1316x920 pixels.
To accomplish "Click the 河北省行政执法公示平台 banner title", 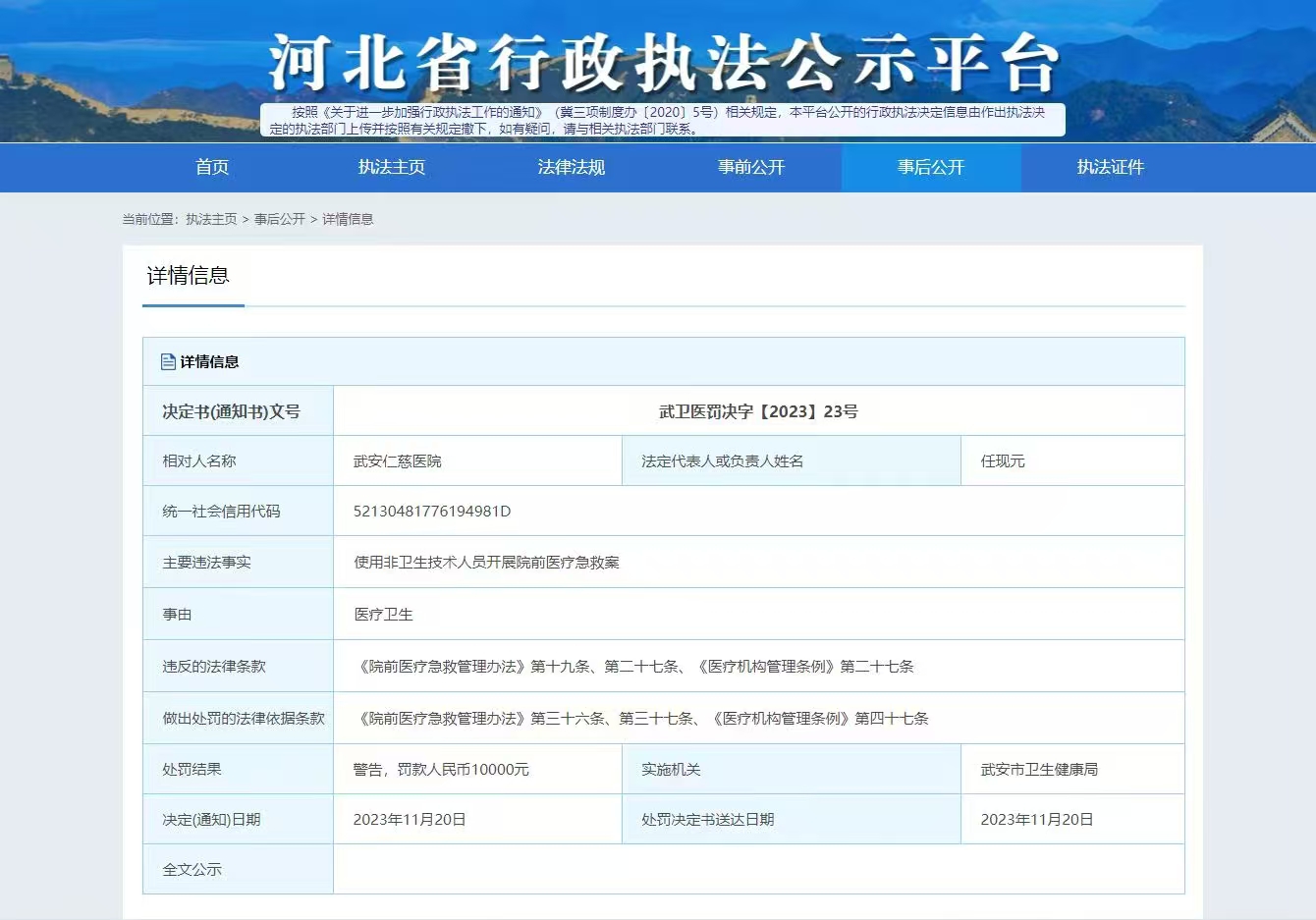I will tap(664, 64).
